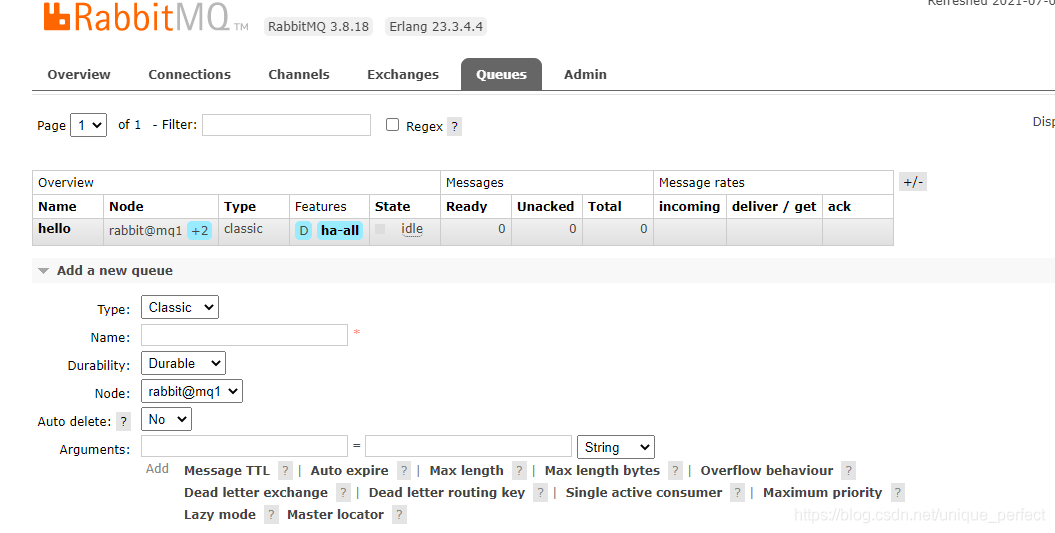Collapse the Add a new queue section
Viewport: 1055px width, 533px height.
click(114, 271)
